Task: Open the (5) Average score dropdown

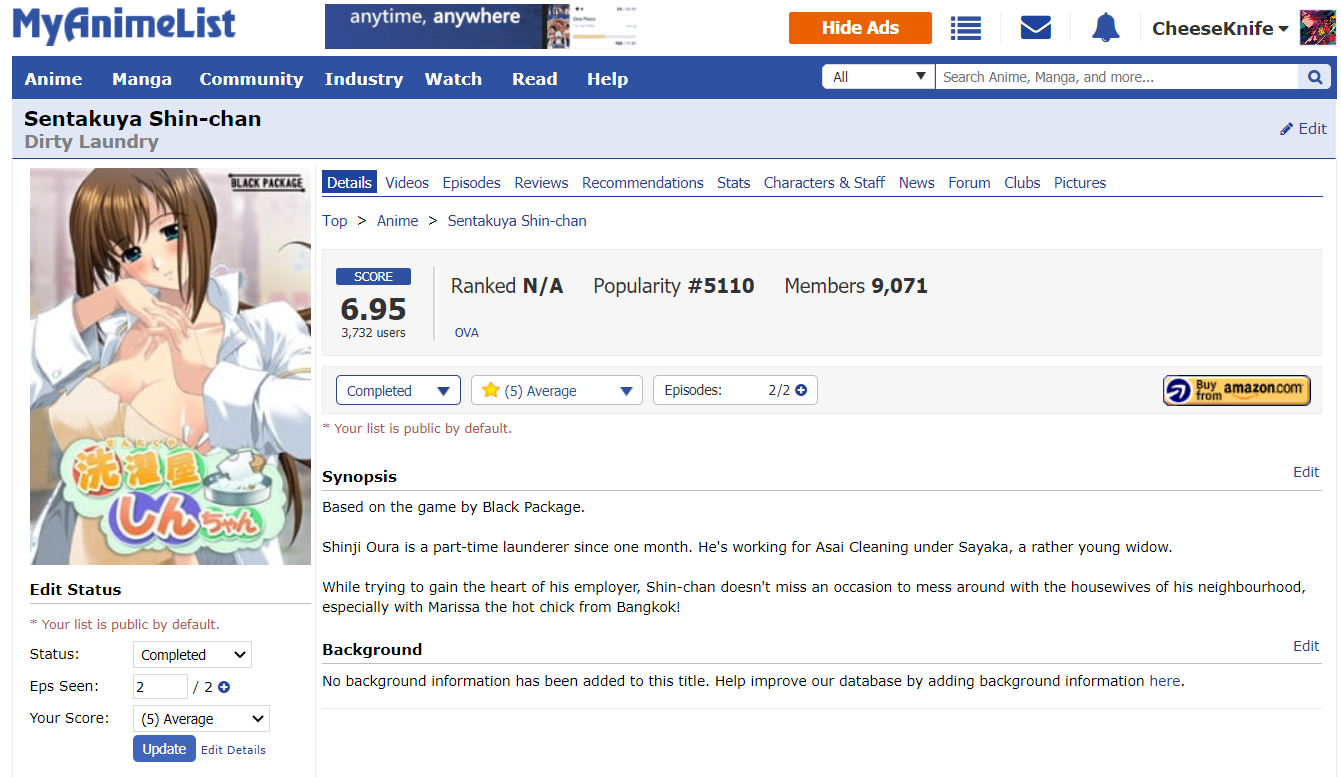Action: tap(556, 391)
